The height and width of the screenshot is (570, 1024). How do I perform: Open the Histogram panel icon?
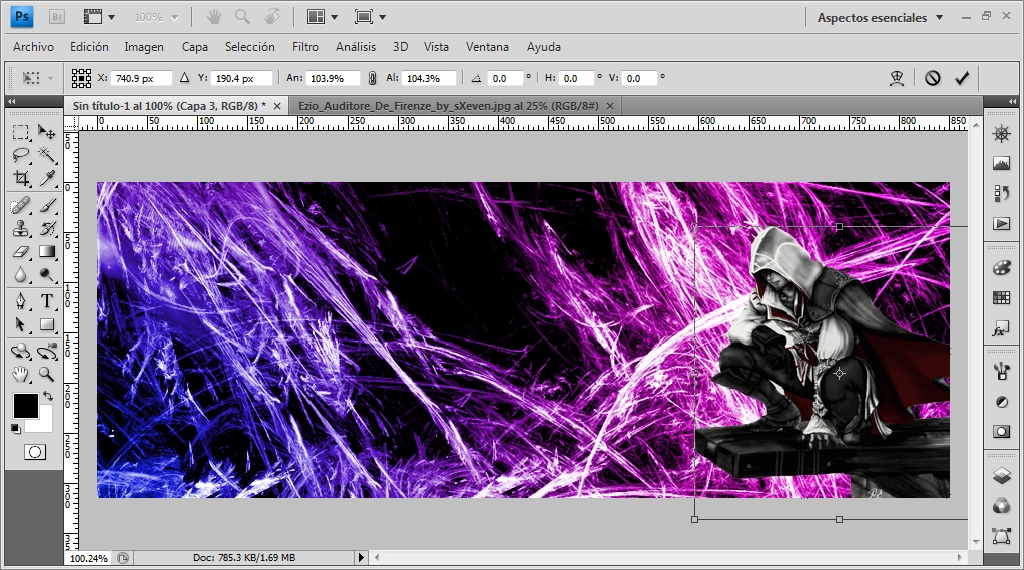[x=1001, y=163]
